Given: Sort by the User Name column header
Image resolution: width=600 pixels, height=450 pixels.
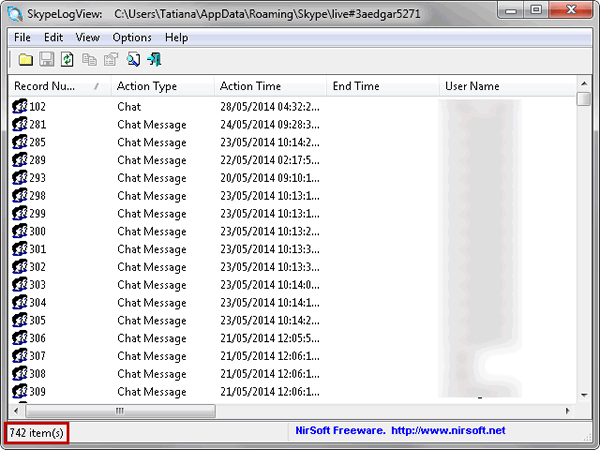Looking at the screenshot, I should (507, 86).
